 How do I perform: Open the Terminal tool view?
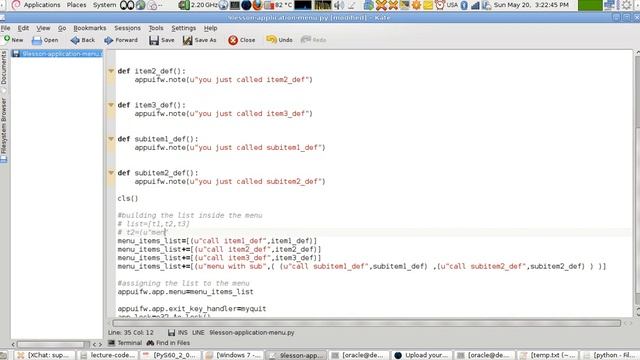pyautogui.click(x=125, y=343)
